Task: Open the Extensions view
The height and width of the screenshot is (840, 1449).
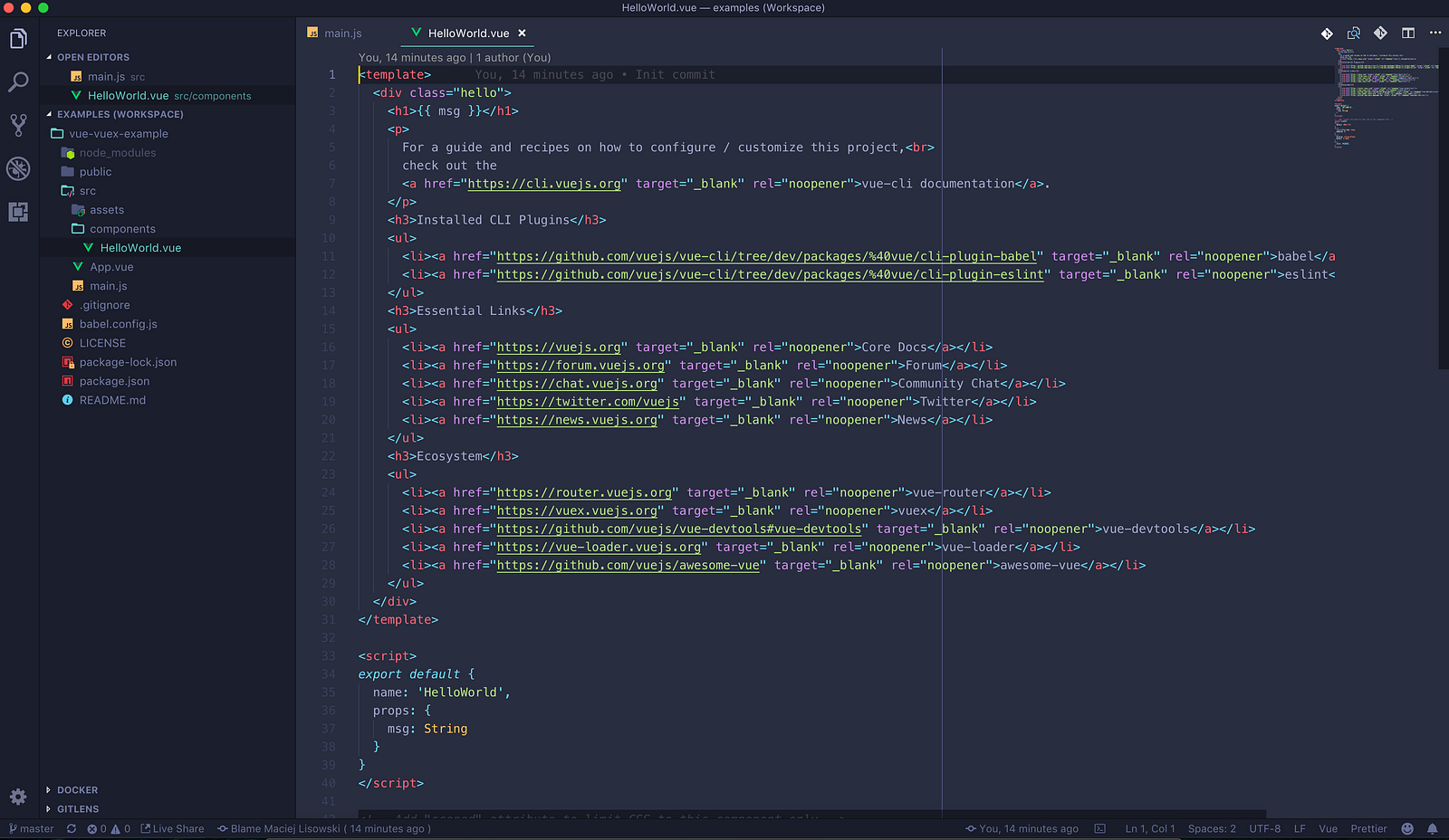Action: [18, 212]
